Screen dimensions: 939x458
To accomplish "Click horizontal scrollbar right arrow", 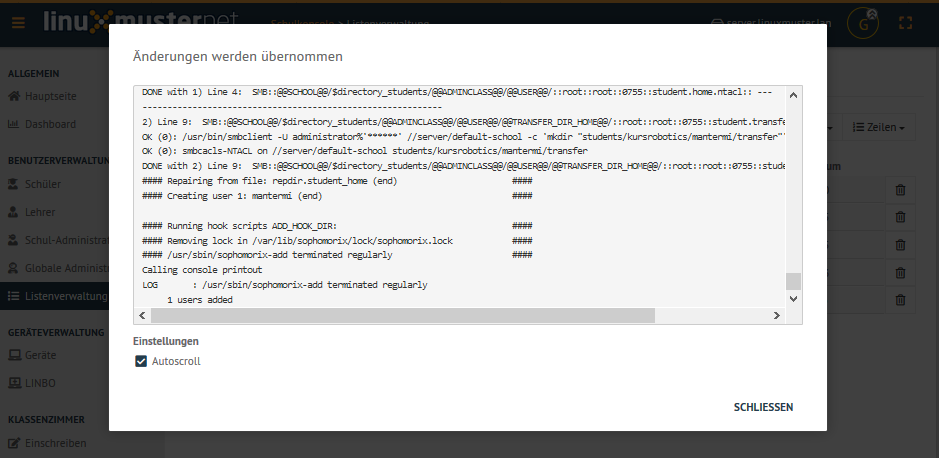I will point(777,315).
